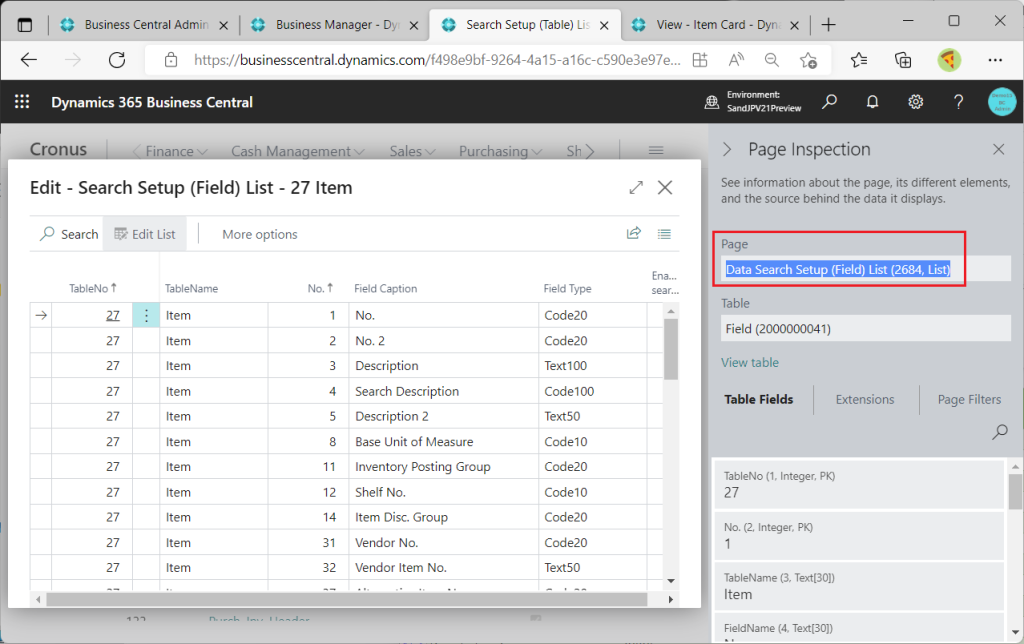Screen dimensions: 1024x644
Task: Click the Share icon in the dialog
Action: 633,234
